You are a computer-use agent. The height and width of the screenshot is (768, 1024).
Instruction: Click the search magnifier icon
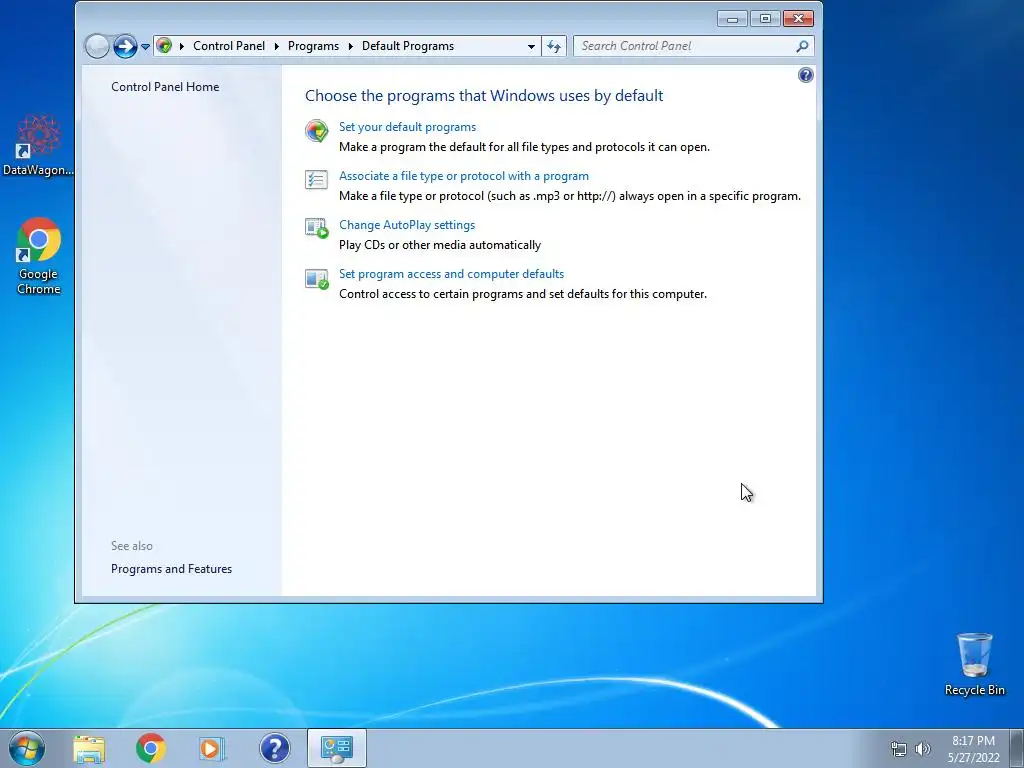click(x=802, y=46)
